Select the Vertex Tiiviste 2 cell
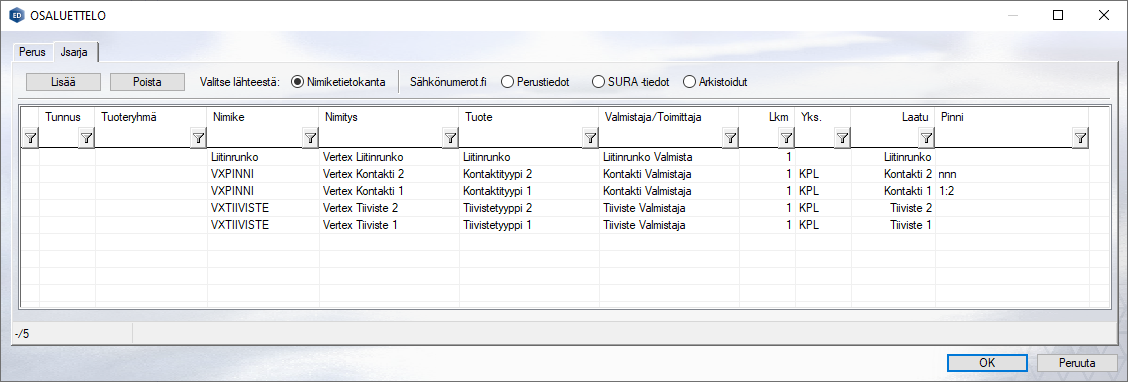 pos(389,208)
